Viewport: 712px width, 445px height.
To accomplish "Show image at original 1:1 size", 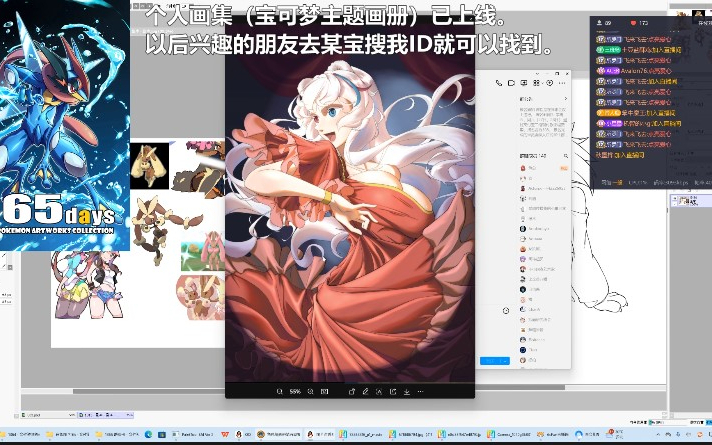I will (x=325, y=391).
